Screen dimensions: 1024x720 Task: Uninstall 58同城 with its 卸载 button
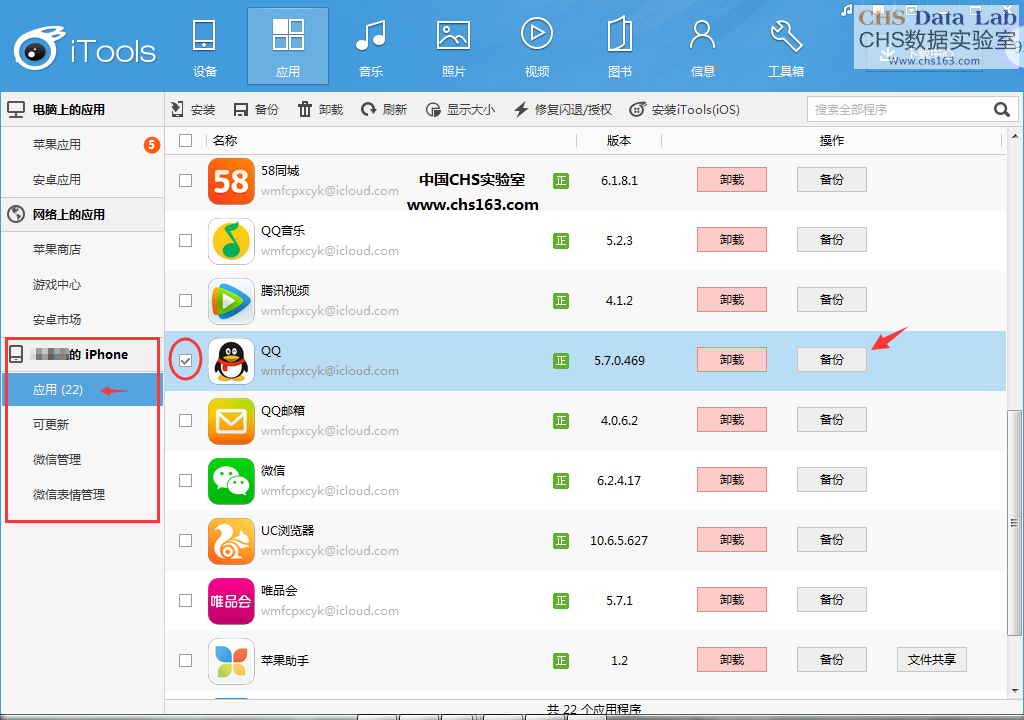[x=732, y=180]
